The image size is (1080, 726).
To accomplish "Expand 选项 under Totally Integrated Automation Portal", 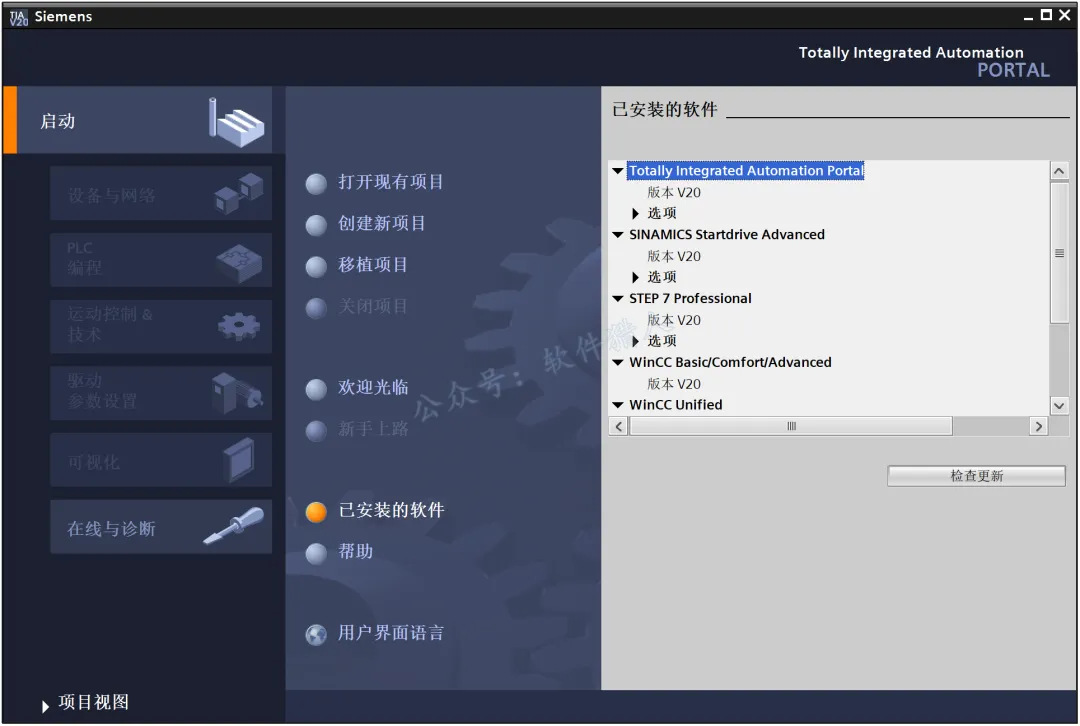I will (636, 214).
